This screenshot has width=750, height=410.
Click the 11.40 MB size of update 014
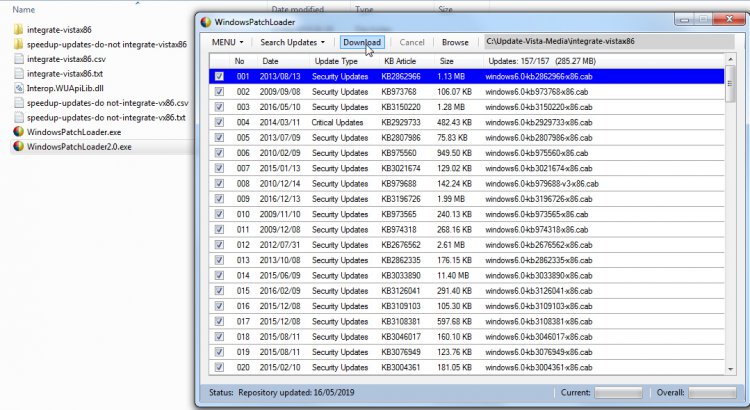(x=451, y=276)
